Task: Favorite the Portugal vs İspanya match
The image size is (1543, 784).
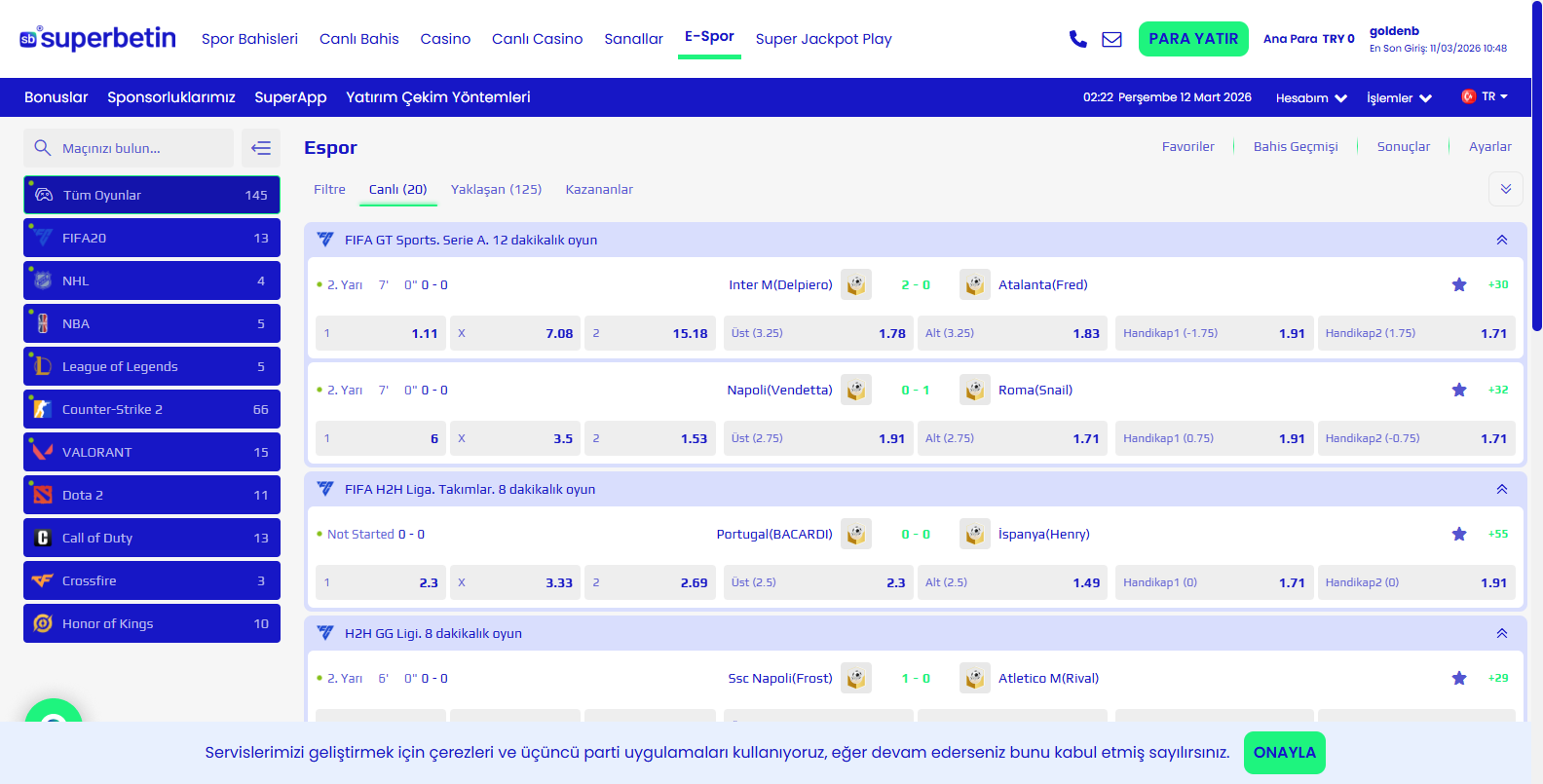Action: pos(1459,534)
